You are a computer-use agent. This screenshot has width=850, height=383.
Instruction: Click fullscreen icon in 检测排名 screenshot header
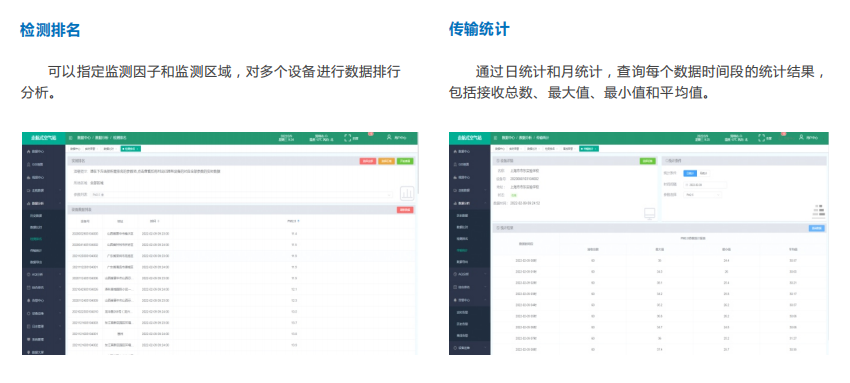(x=347, y=138)
